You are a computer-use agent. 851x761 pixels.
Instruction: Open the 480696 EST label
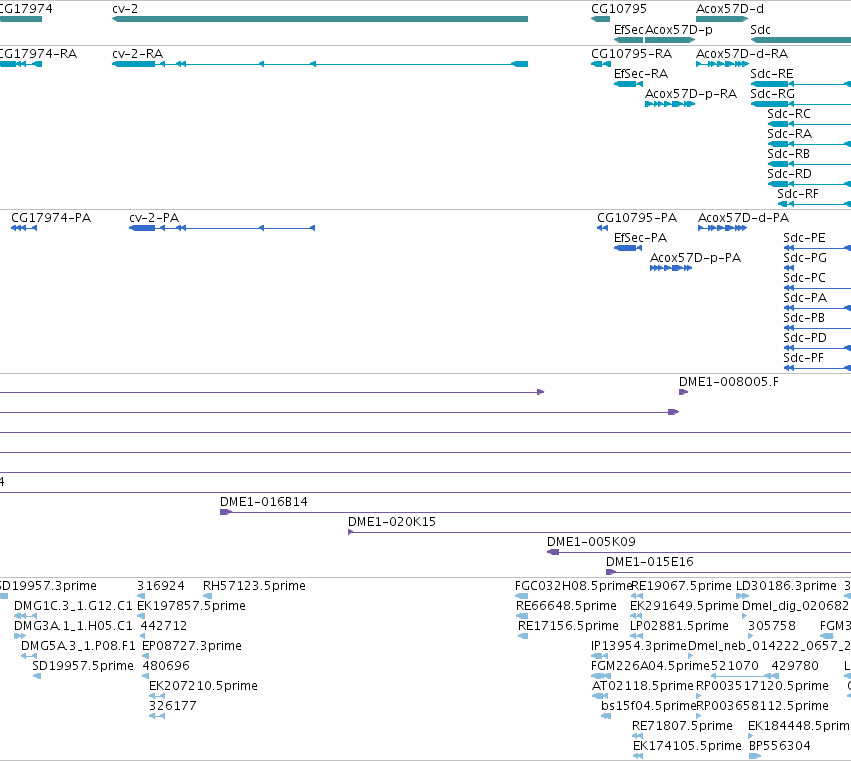(166, 667)
